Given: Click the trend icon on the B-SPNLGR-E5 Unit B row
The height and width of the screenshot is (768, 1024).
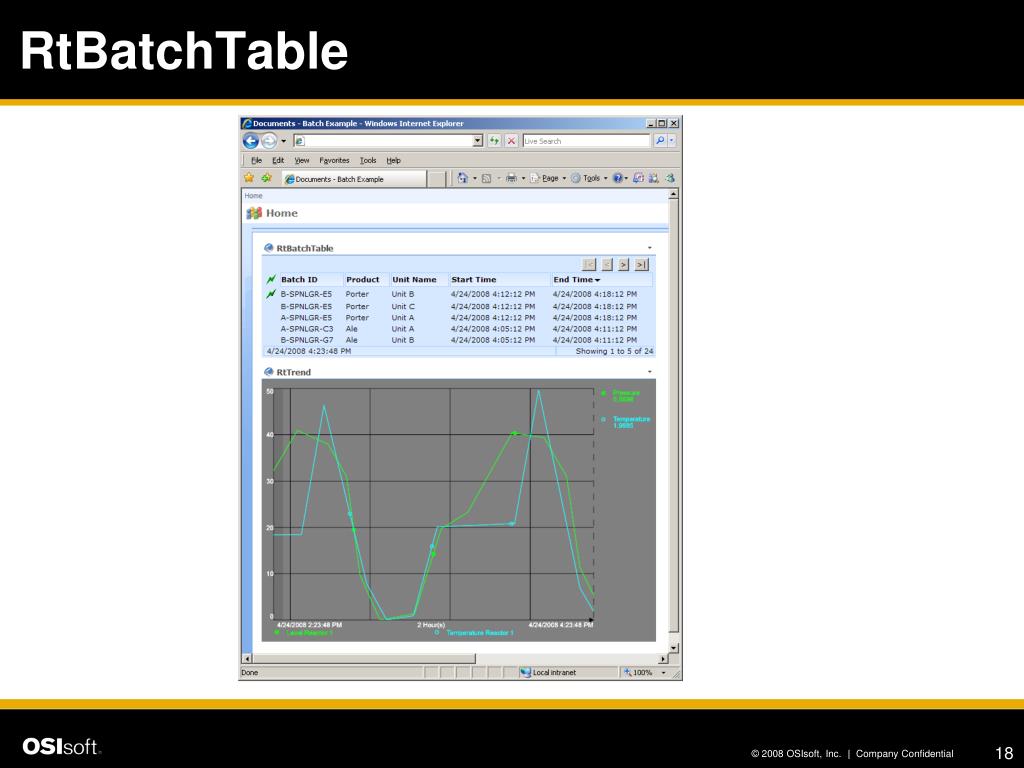Looking at the screenshot, I should tap(271, 294).
